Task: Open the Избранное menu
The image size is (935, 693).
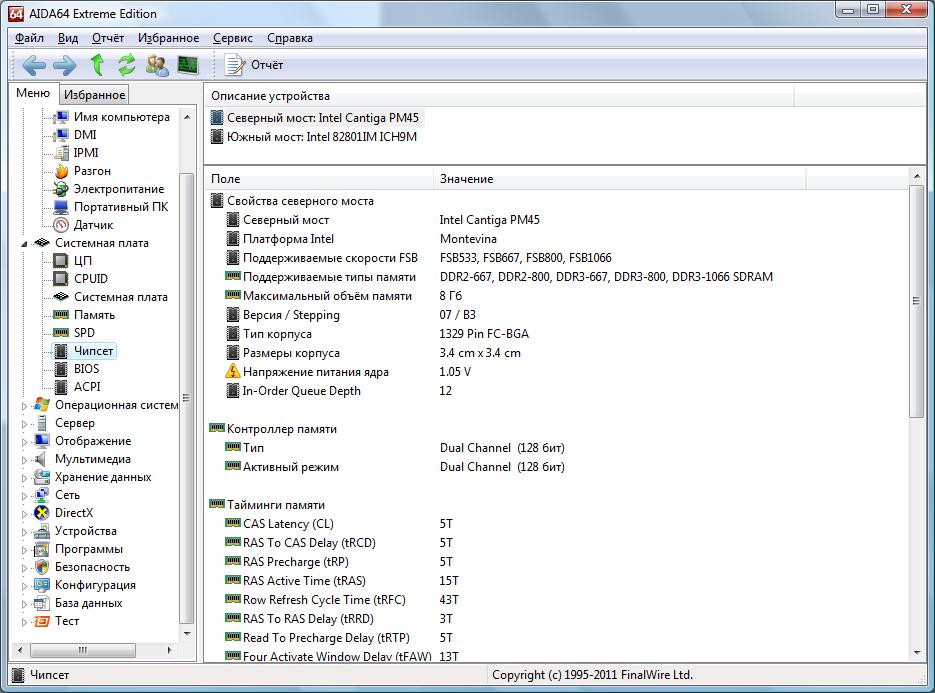Action: coord(169,38)
